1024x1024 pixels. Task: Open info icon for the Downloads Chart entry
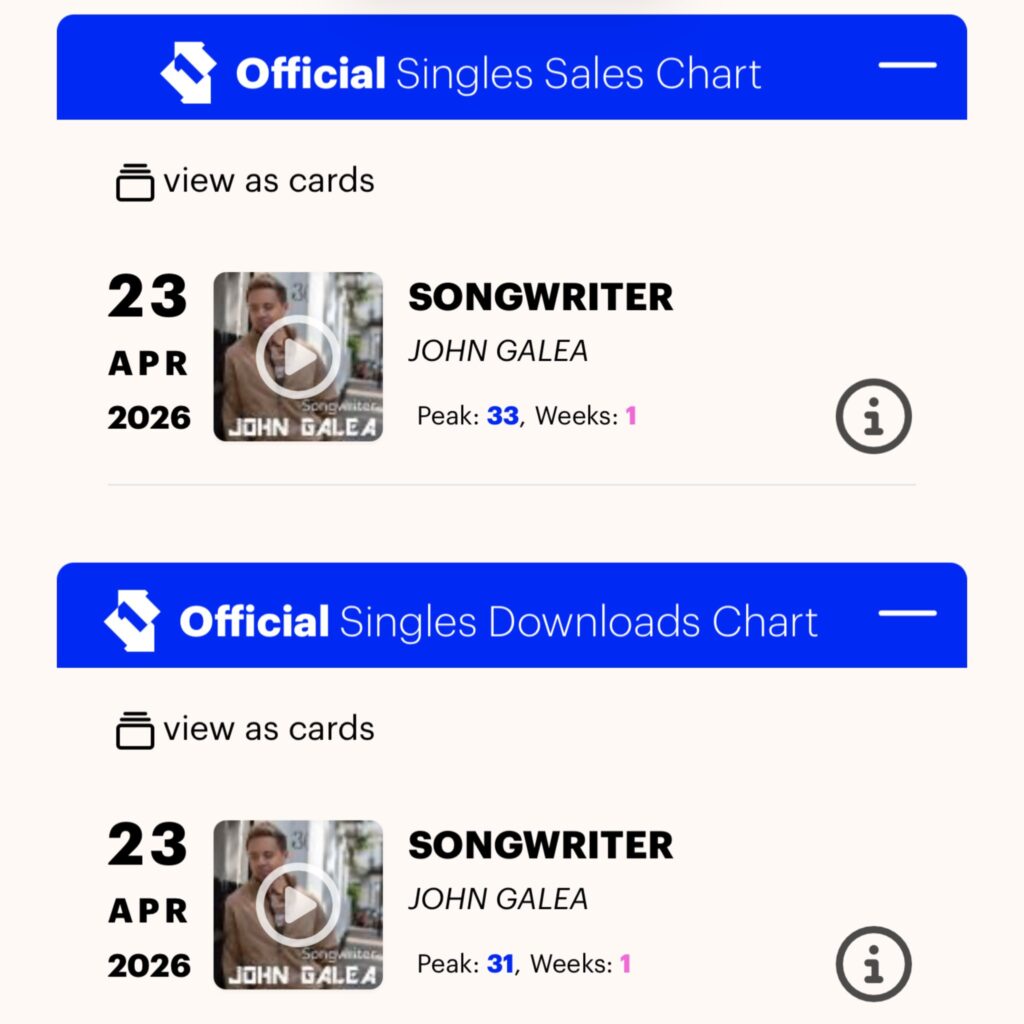tap(873, 964)
